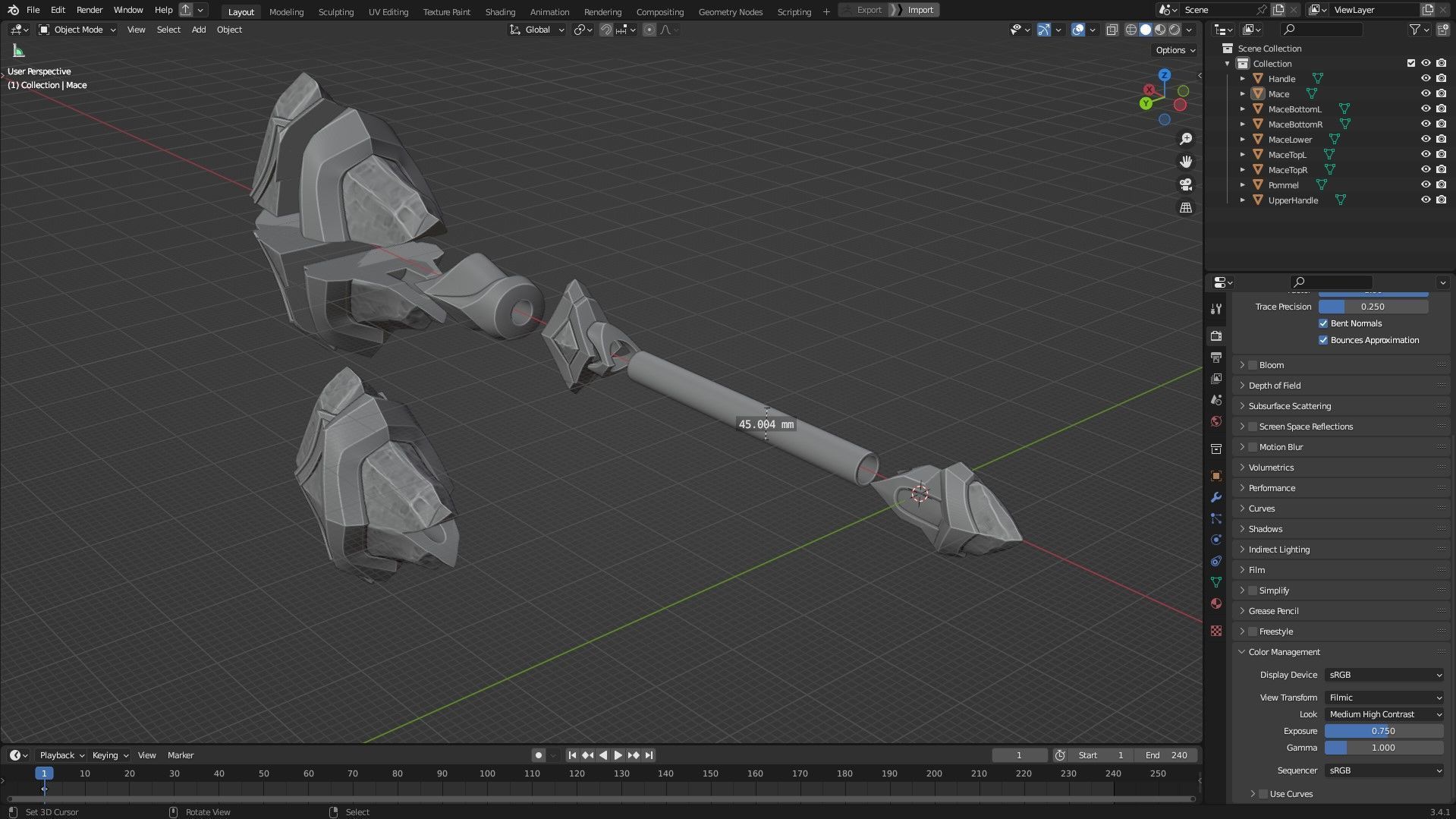
Task: Open the Object Data mesh properties tab
Action: point(1216,582)
